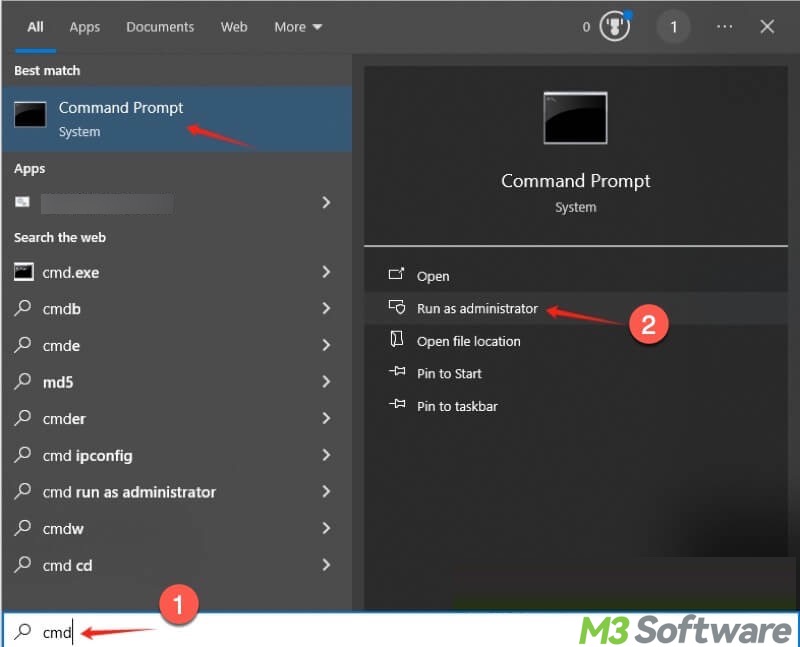Screen dimensions: 800x647
Task: Select the md5 search suggestion
Action: 72,382
